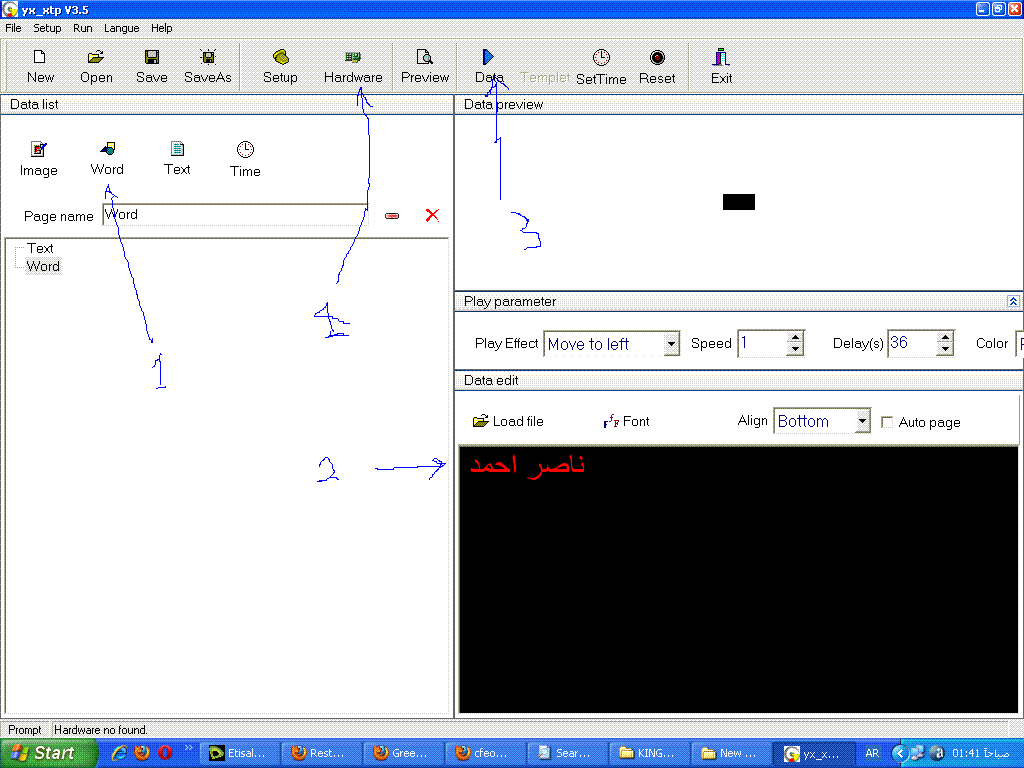Launch Opera from quick launch
The width and height of the screenshot is (1024, 768).
click(165, 753)
